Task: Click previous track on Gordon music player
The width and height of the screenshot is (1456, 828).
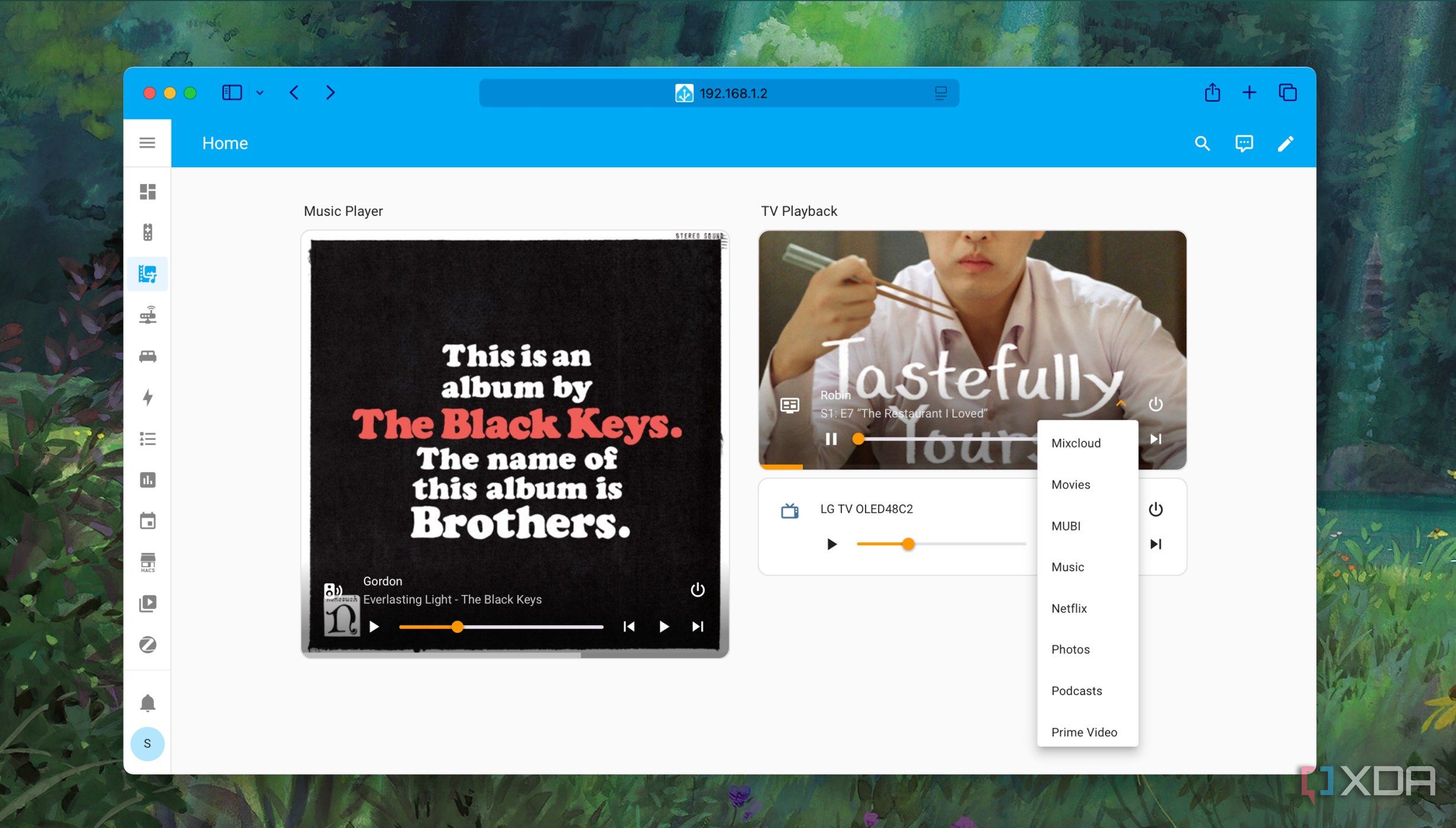Action: tap(629, 626)
